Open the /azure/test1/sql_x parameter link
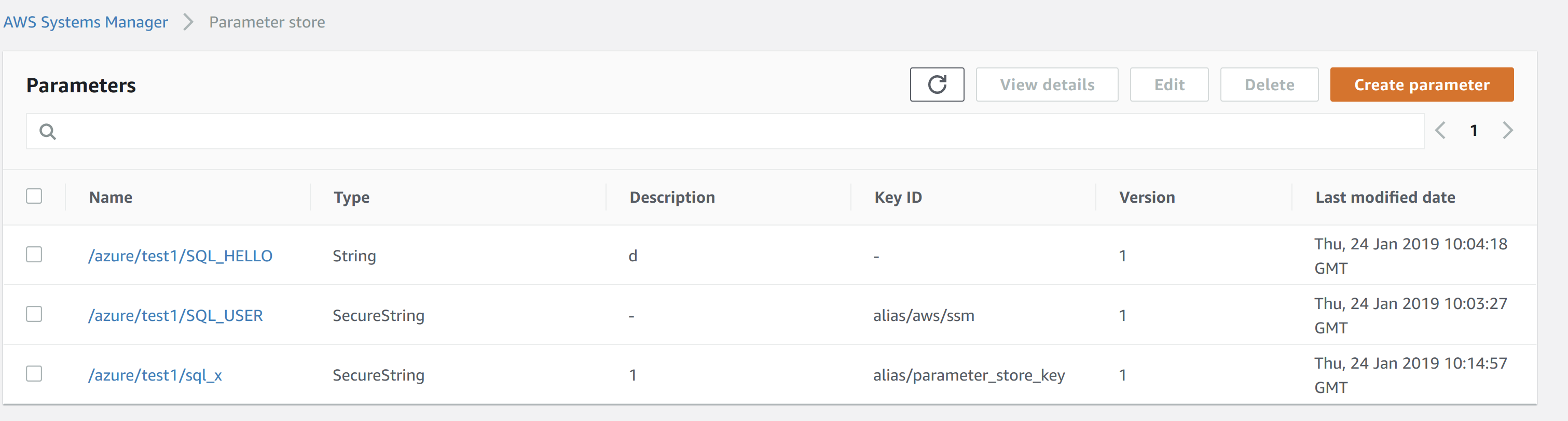 coord(155,375)
